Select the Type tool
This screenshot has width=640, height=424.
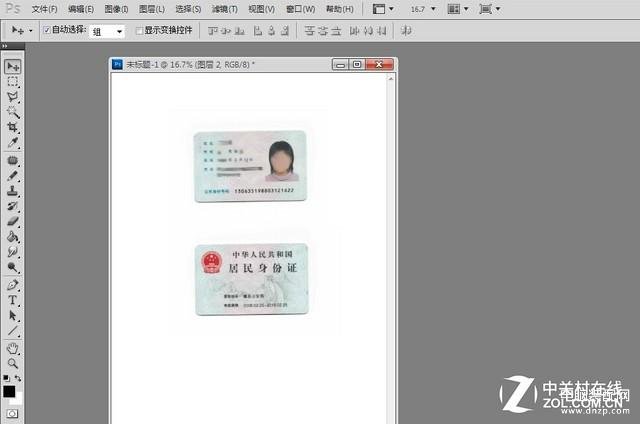pos(13,300)
